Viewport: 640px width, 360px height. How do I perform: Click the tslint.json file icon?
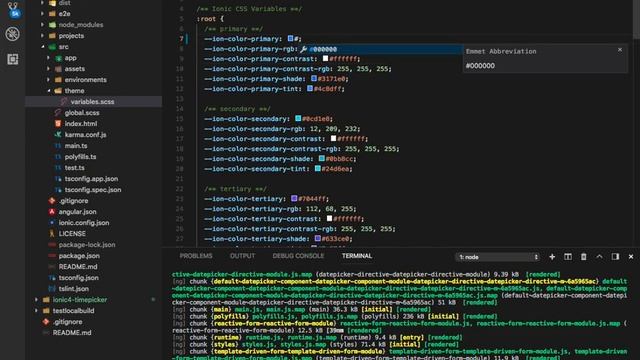(x=52, y=289)
